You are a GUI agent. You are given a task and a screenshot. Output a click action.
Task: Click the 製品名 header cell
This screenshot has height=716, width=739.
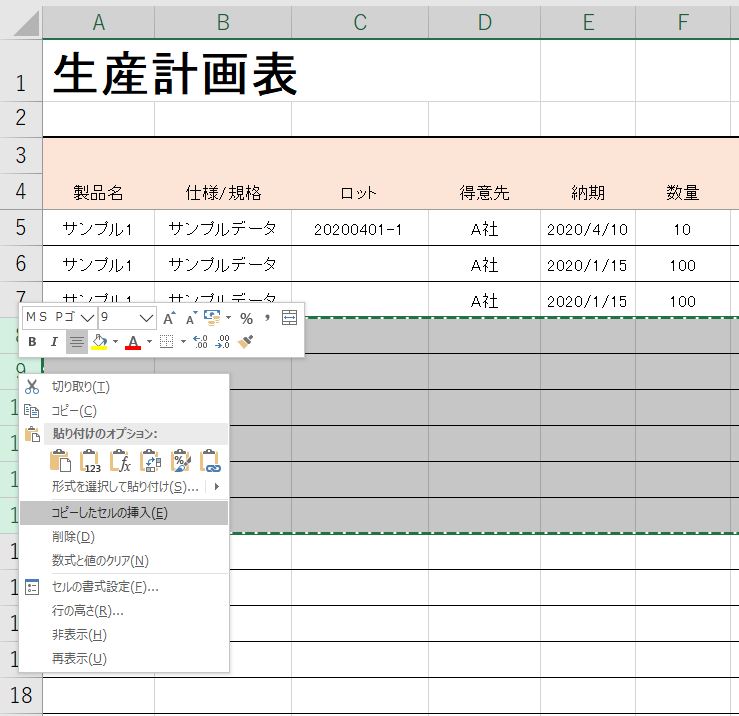(x=99, y=192)
